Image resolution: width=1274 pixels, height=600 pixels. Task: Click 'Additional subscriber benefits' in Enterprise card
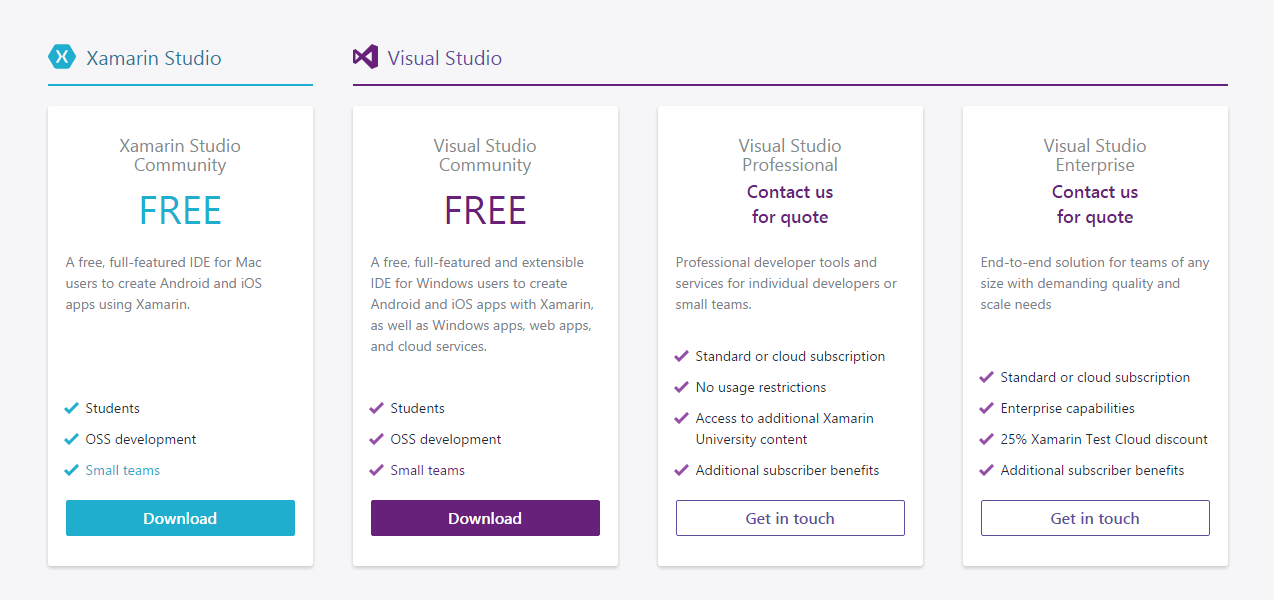[x=1093, y=470]
